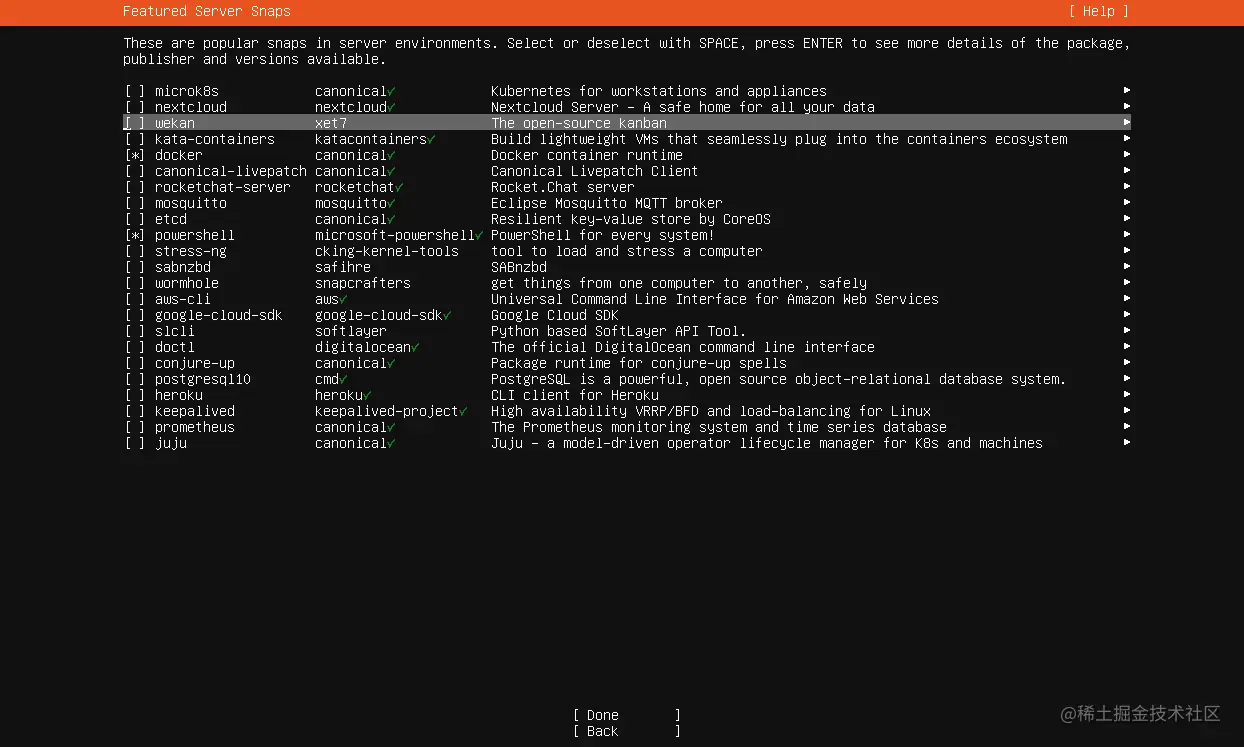1244x747 pixels.
Task: Select the wekan snap checkbox
Action: (135, 123)
